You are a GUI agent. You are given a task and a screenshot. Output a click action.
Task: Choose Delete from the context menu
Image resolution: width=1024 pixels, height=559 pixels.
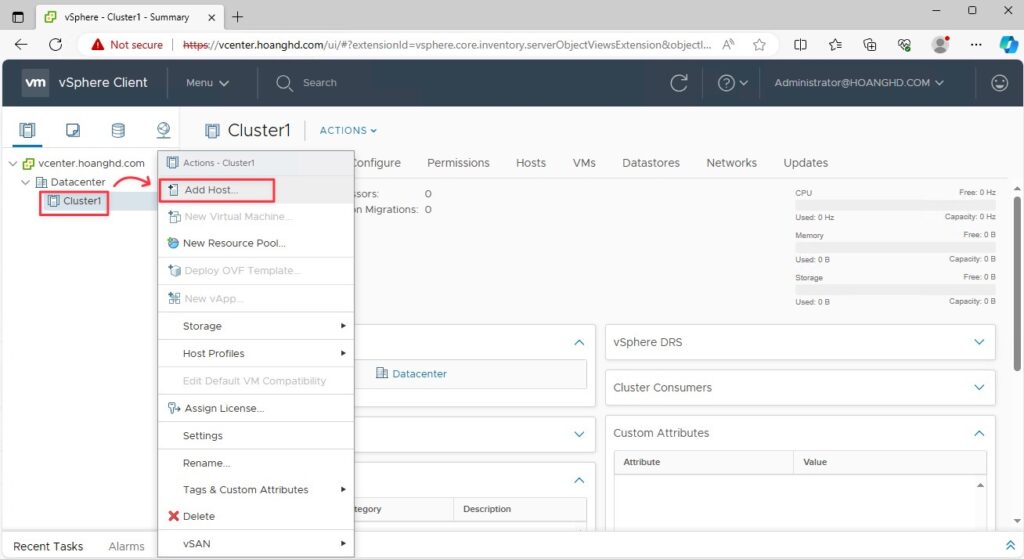(x=256, y=516)
